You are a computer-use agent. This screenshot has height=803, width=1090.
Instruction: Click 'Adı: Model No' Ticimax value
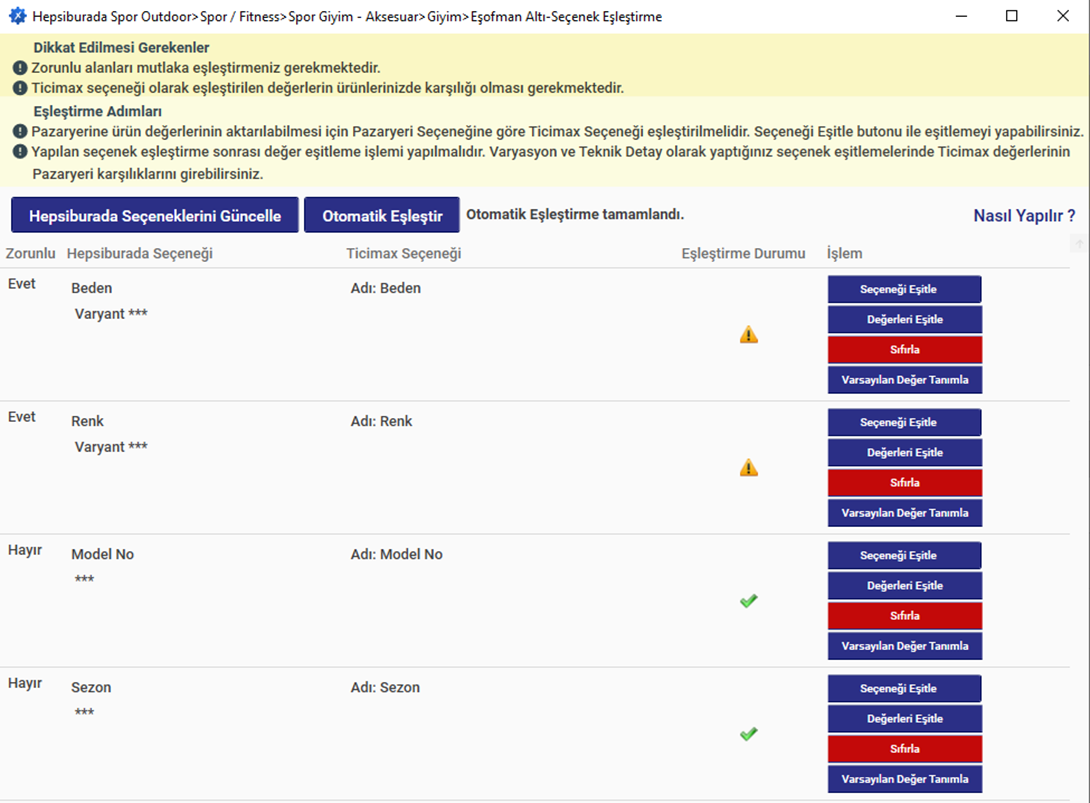397,554
